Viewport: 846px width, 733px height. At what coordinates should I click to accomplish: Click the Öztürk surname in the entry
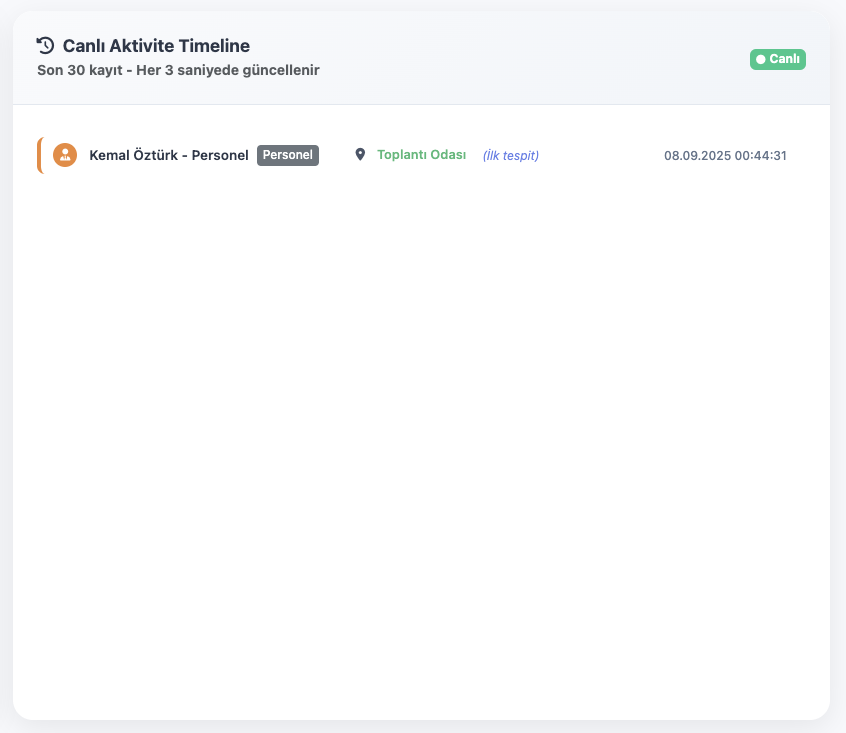(x=155, y=155)
